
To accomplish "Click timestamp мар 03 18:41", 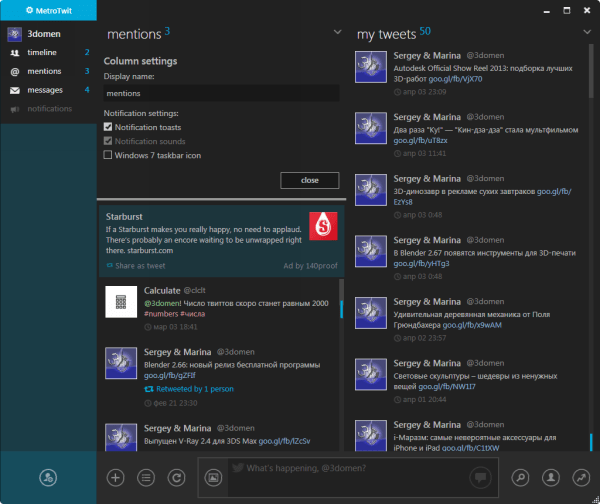I will point(175,327).
